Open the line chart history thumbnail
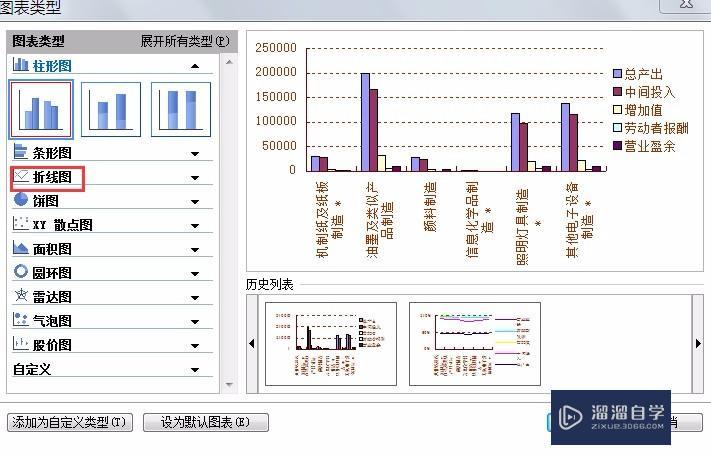 (x=475, y=344)
